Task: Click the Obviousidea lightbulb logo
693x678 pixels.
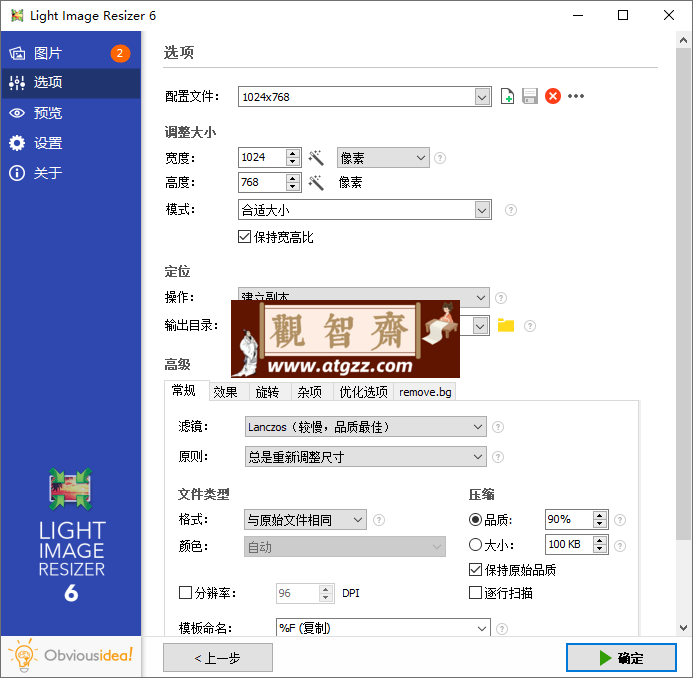Action: [70, 656]
